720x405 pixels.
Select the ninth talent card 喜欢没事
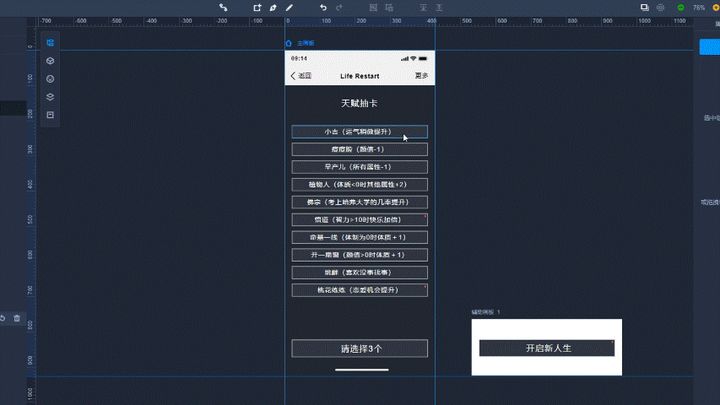[x=360, y=272]
